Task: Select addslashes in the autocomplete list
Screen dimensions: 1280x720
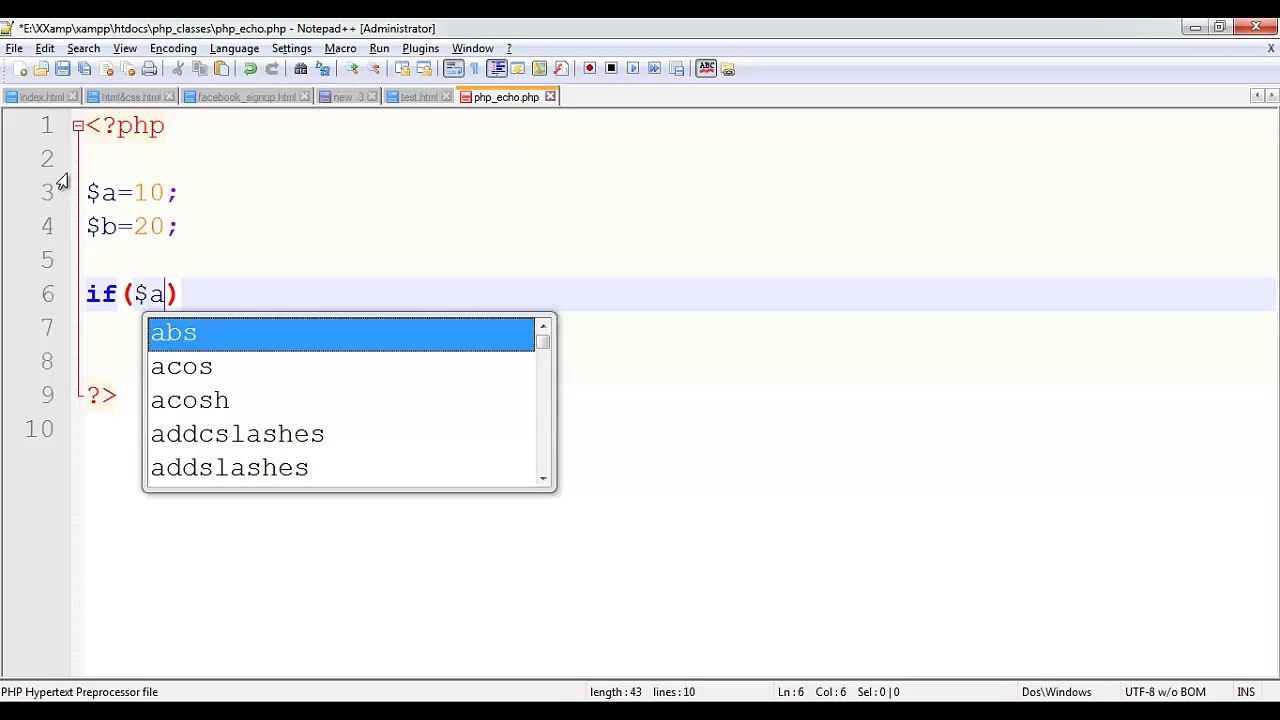Action: pyautogui.click(x=341, y=468)
